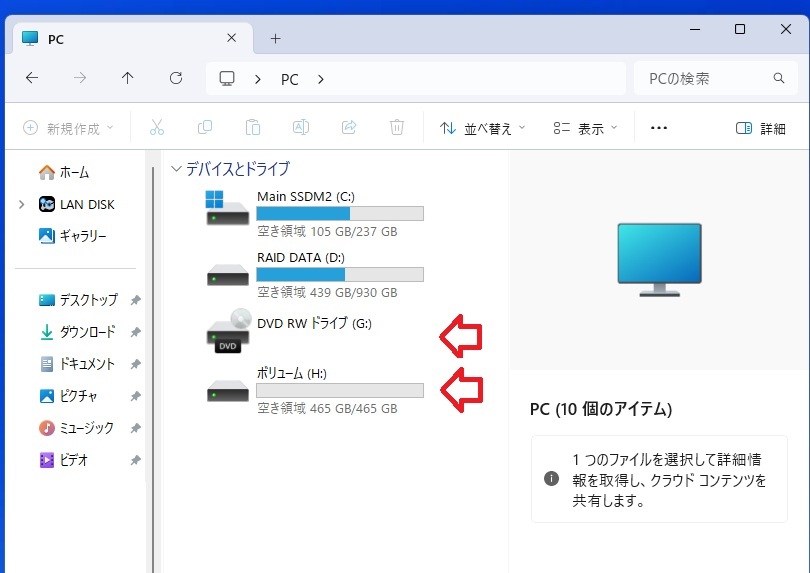Toggle the pin next to デスクトップ
Screen dimensions: 810x573
pyautogui.click(x=135, y=300)
